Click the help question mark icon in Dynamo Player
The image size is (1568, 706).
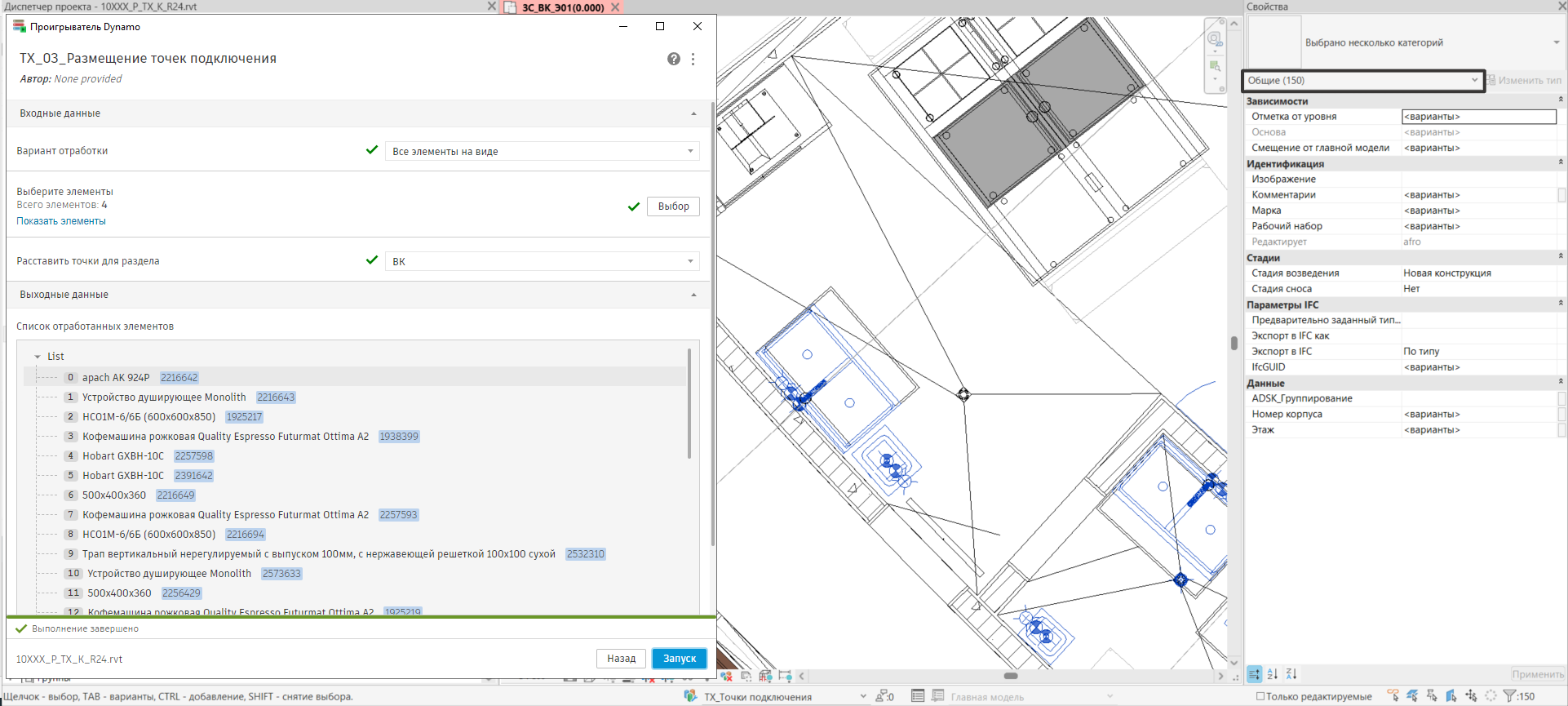coord(673,59)
